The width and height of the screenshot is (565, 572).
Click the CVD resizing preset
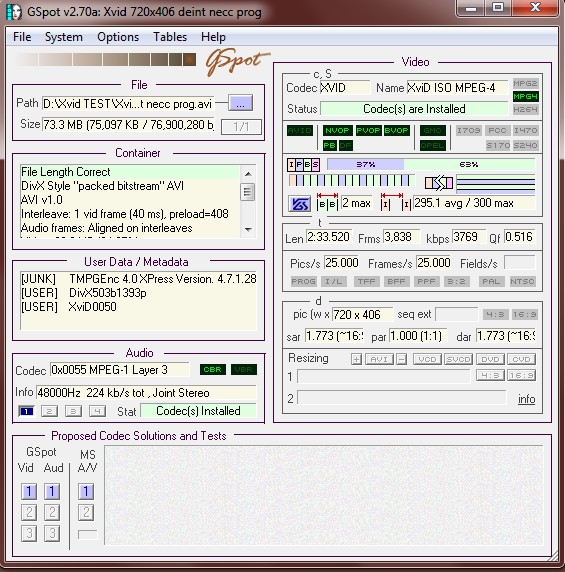pyautogui.click(x=522, y=359)
